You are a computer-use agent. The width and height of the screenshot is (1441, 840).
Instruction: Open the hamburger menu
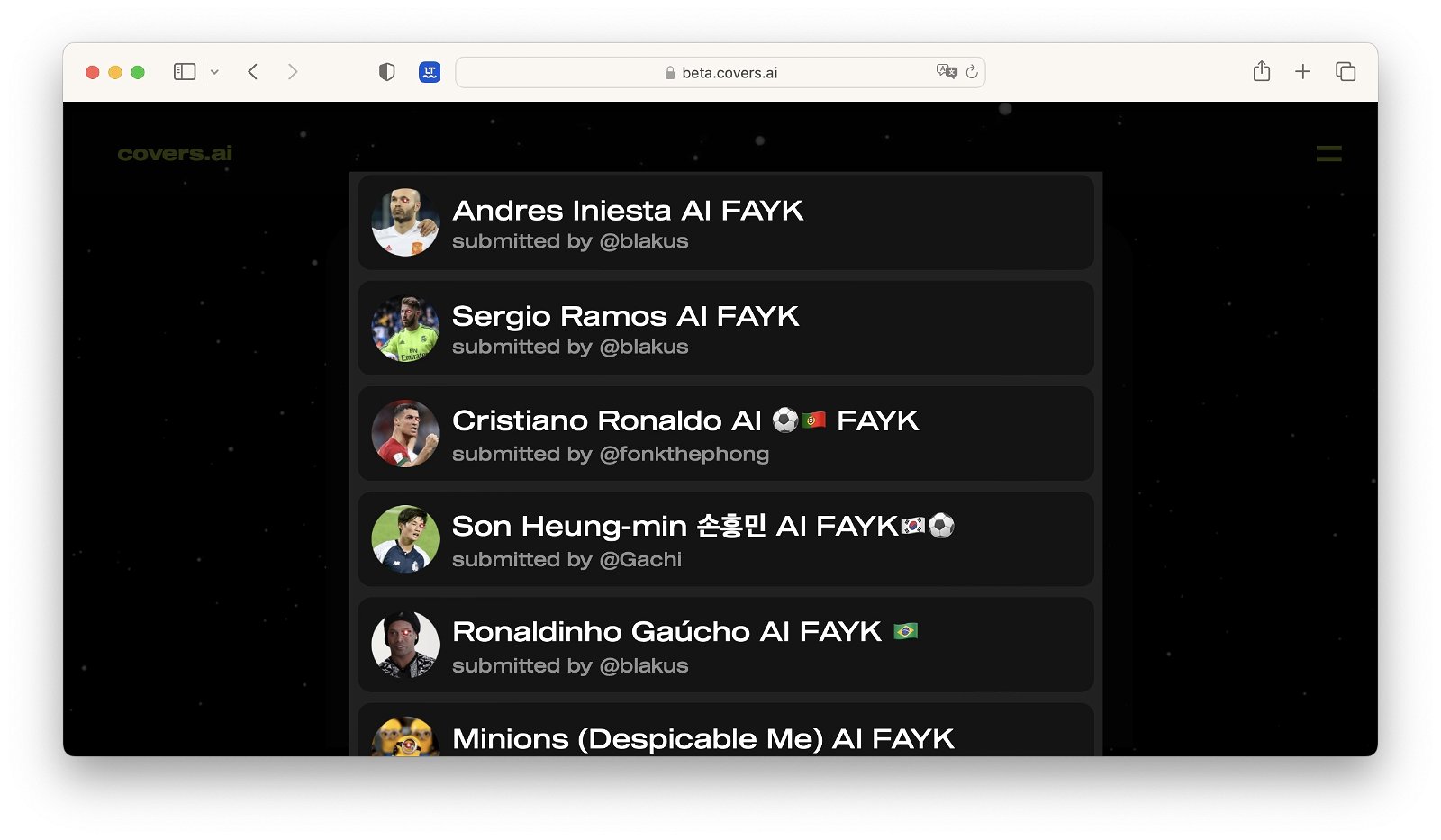tap(1328, 154)
